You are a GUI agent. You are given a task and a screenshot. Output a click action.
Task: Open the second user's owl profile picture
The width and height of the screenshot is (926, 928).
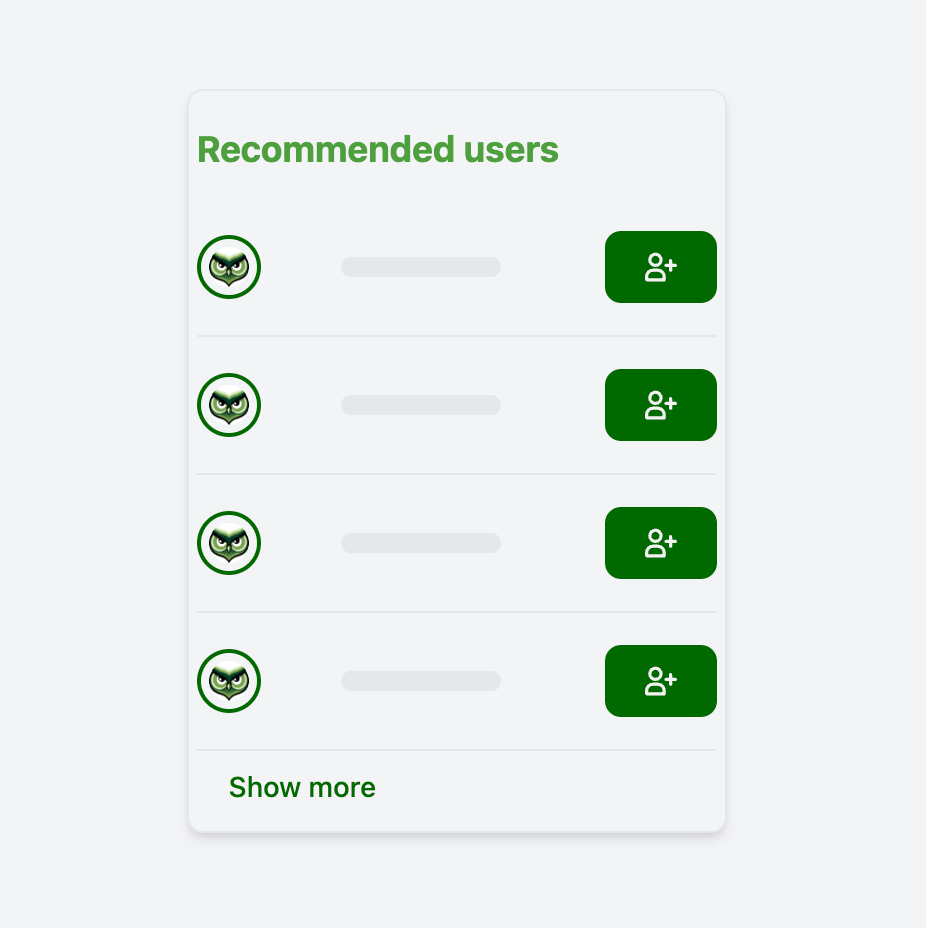tap(229, 405)
